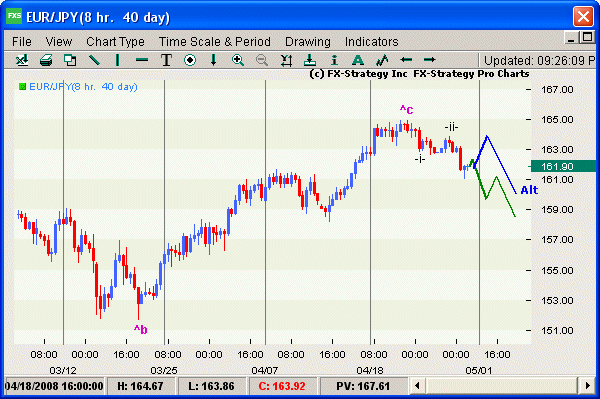
Task: Click the horizontal scrollbar track
Action: pyautogui.click(x=502, y=386)
